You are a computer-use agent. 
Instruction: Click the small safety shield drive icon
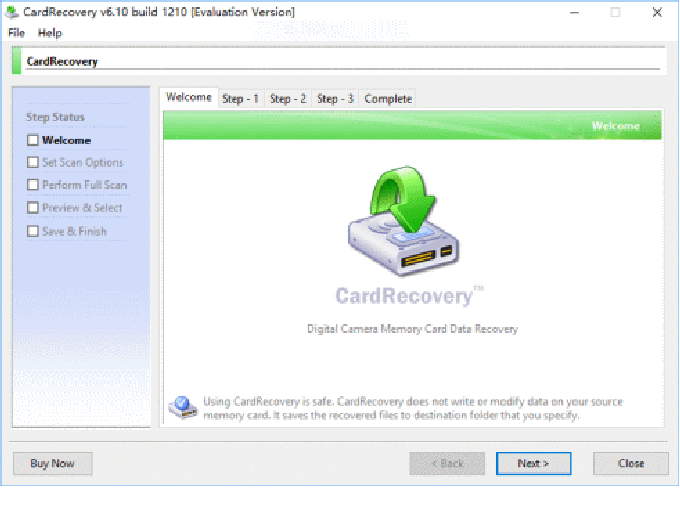click(183, 408)
